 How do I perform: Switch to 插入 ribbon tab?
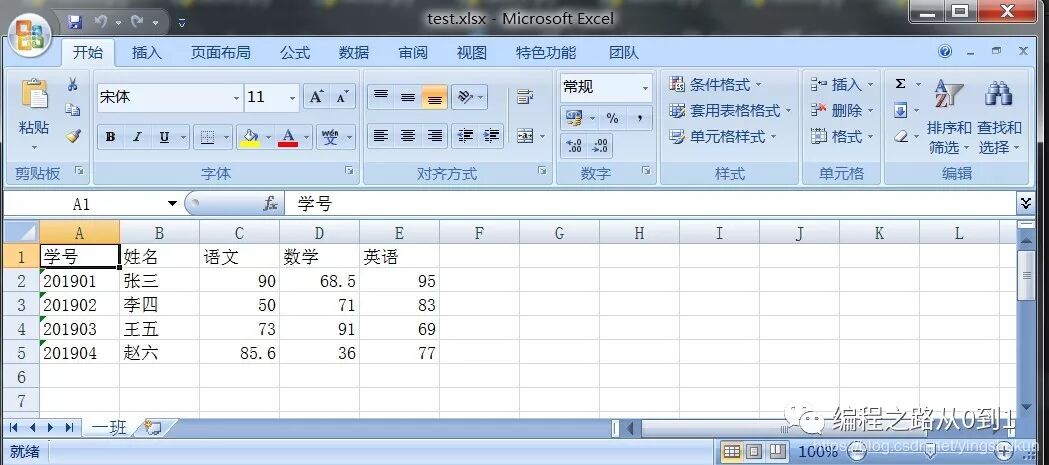click(147, 52)
